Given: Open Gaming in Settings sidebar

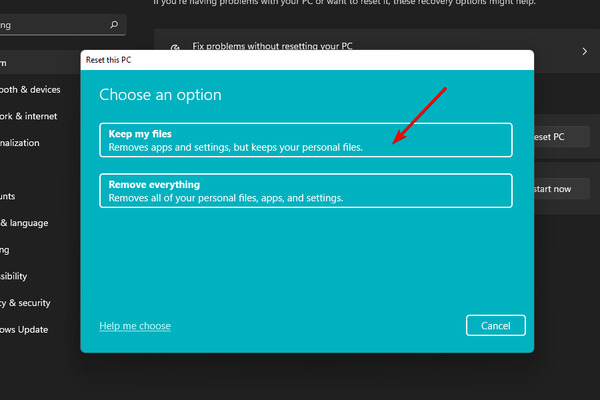Looking at the screenshot, I should click(x=5, y=250).
